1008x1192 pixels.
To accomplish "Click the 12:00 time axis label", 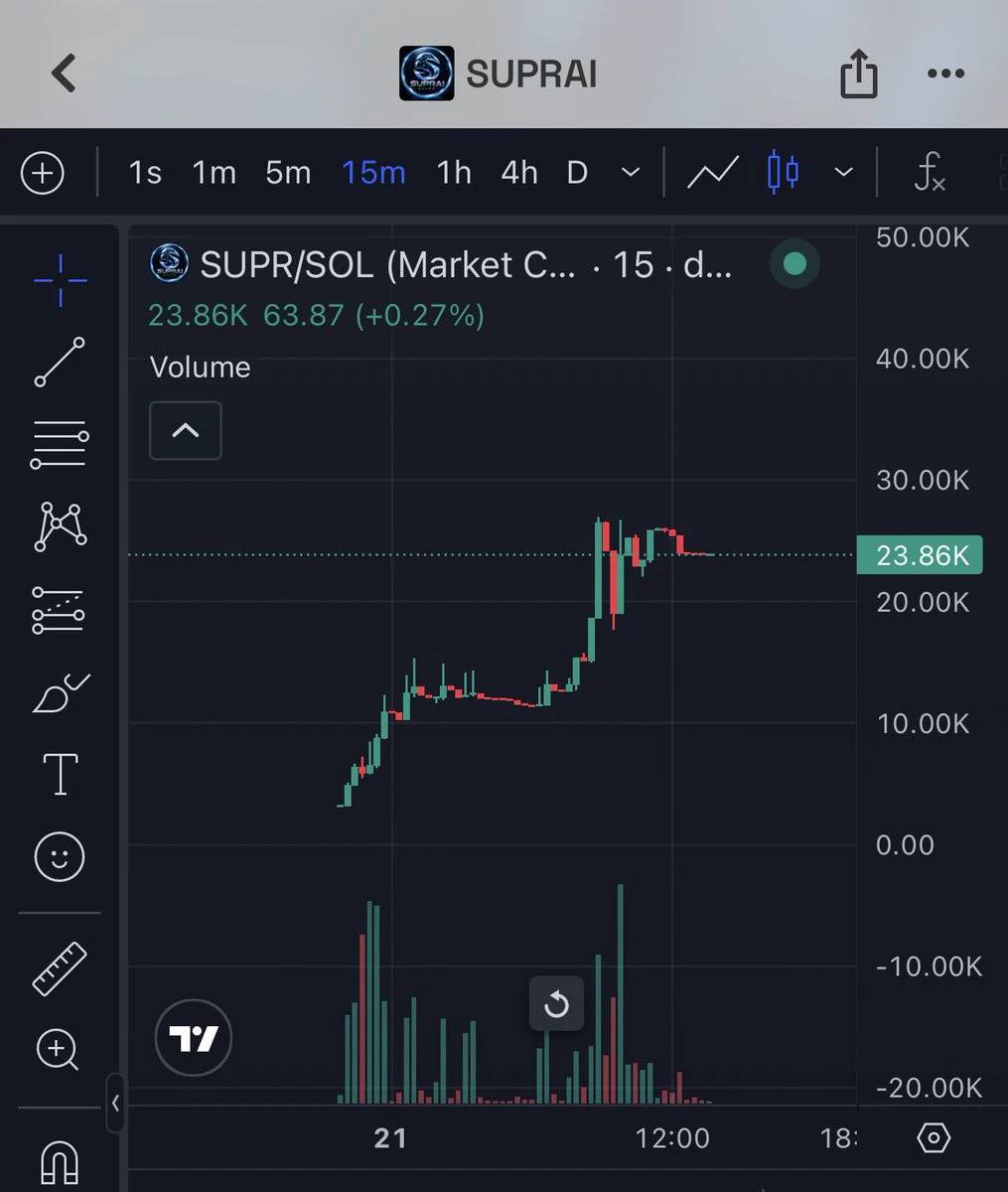I will point(672,1138).
